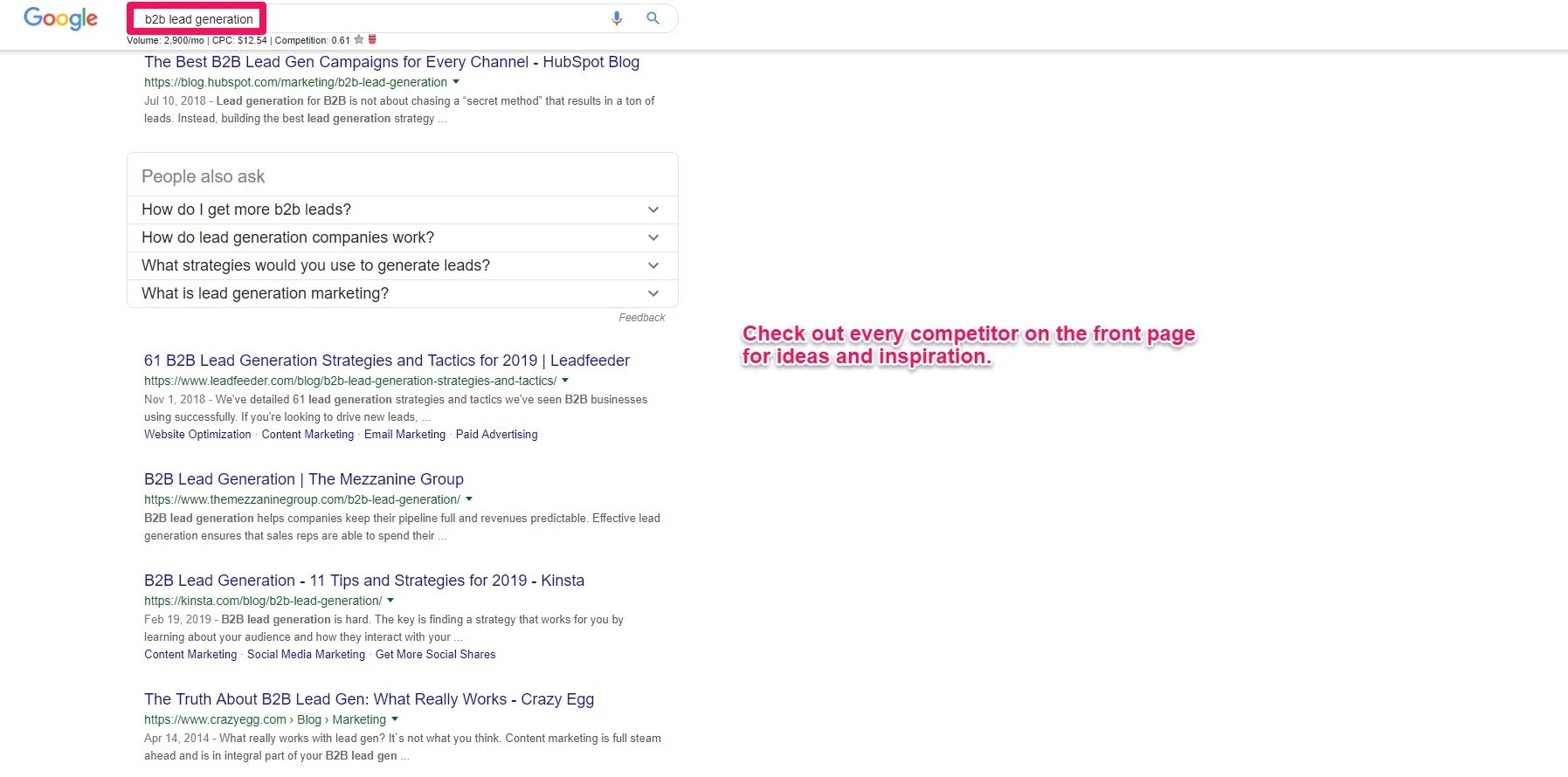Screen dimensions: 1568x777
Task: Open the Content Marketing sitelink under Kinsta
Action: tap(190, 655)
